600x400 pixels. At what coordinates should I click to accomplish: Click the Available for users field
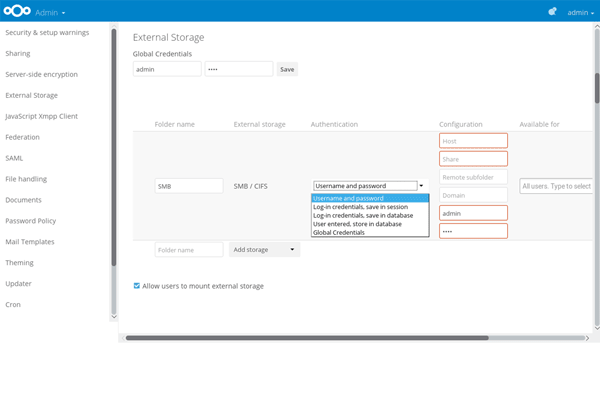click(556, 186)
